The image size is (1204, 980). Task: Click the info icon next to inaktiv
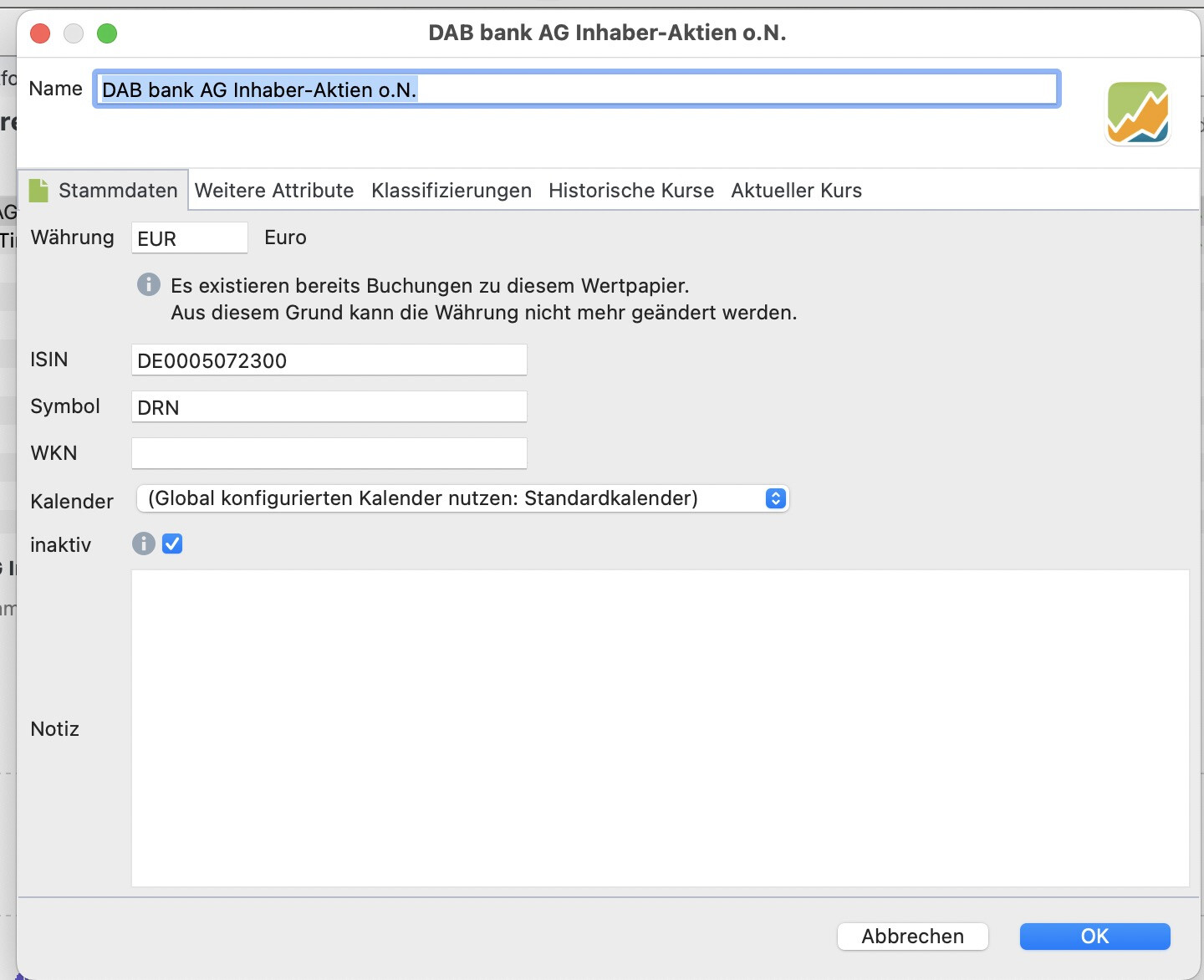(x=144, y=544)
